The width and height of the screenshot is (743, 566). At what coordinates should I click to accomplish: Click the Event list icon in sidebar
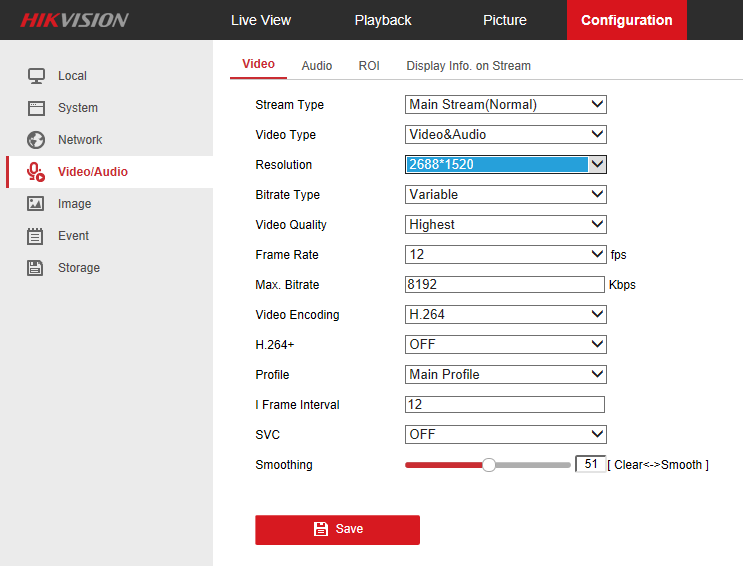point(36,236)
